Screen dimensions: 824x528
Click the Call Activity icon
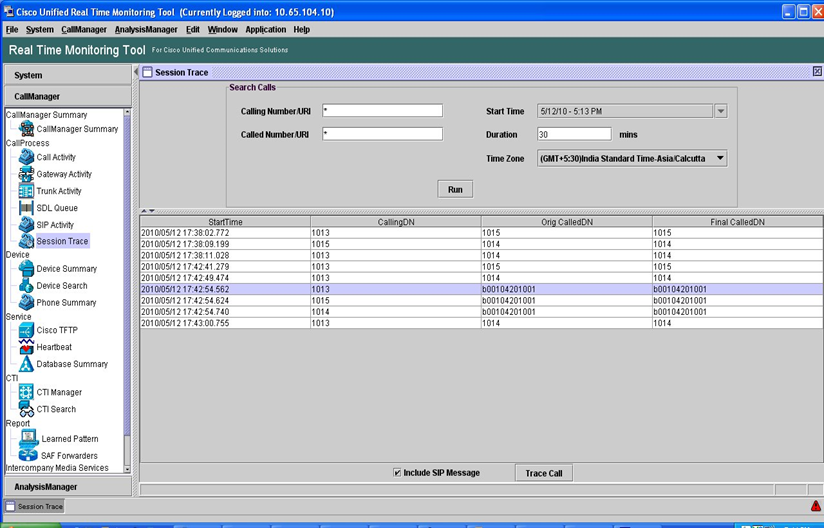pos(26,157)
